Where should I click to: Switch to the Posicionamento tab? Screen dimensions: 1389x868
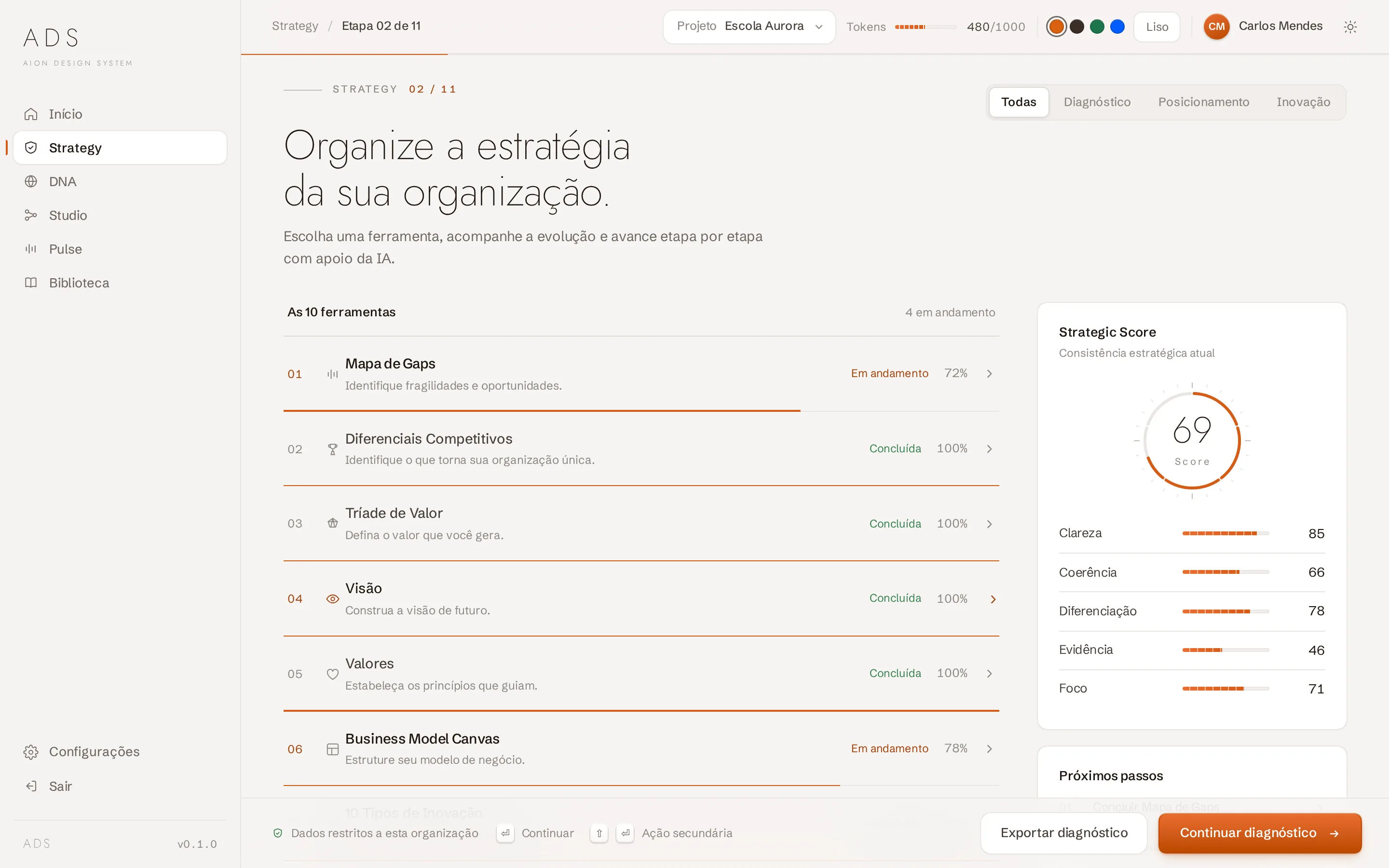pos(1204,102)
